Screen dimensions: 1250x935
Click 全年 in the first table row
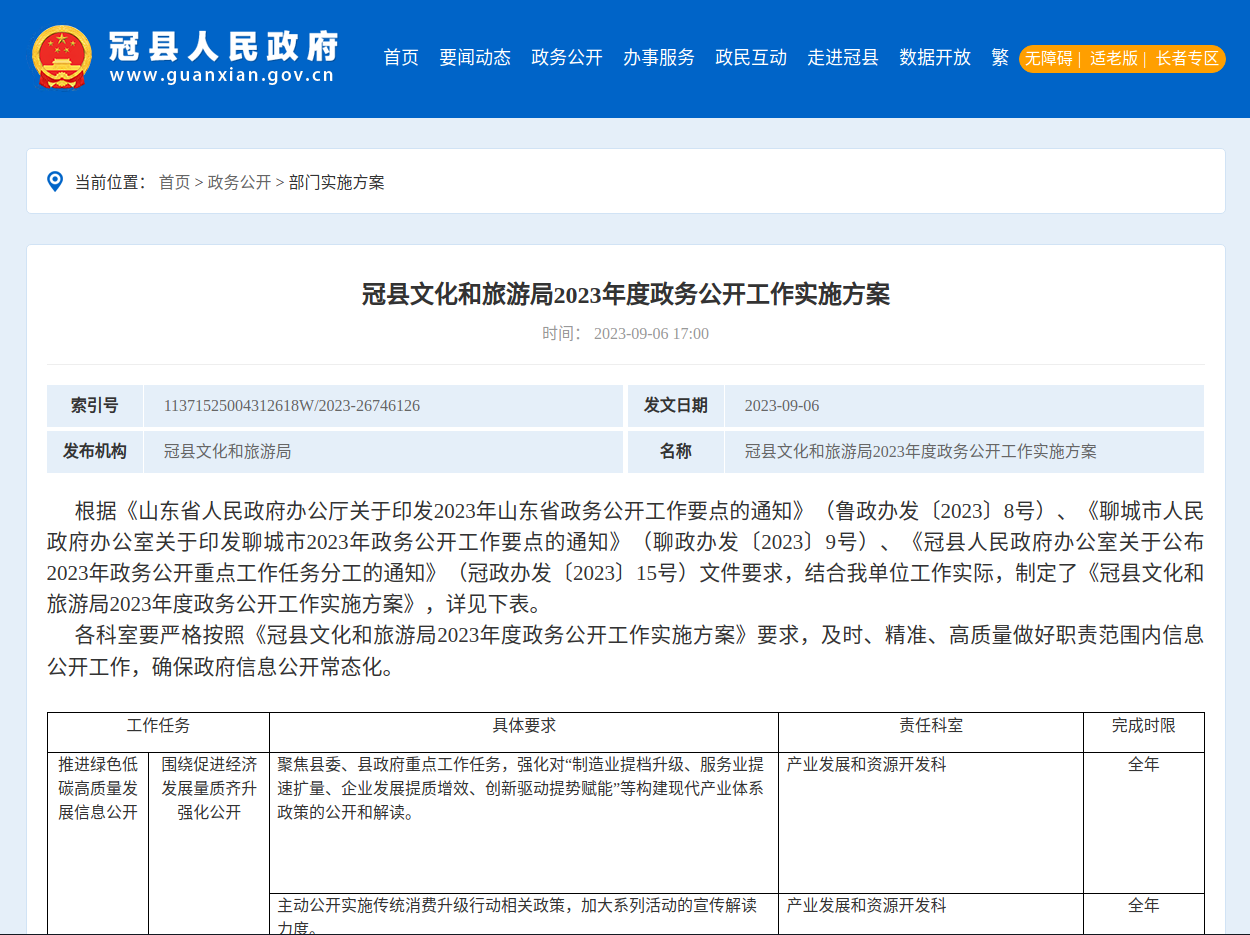[x=1144, y=765]
